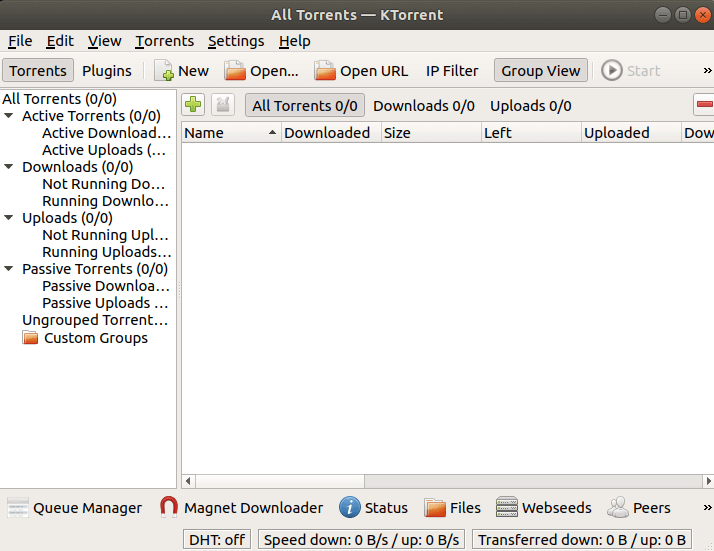This screenshot has width=714, height=551.
Task: Click the disabled Start play icon
Action: pyautogui.click(x=612, y=71)
